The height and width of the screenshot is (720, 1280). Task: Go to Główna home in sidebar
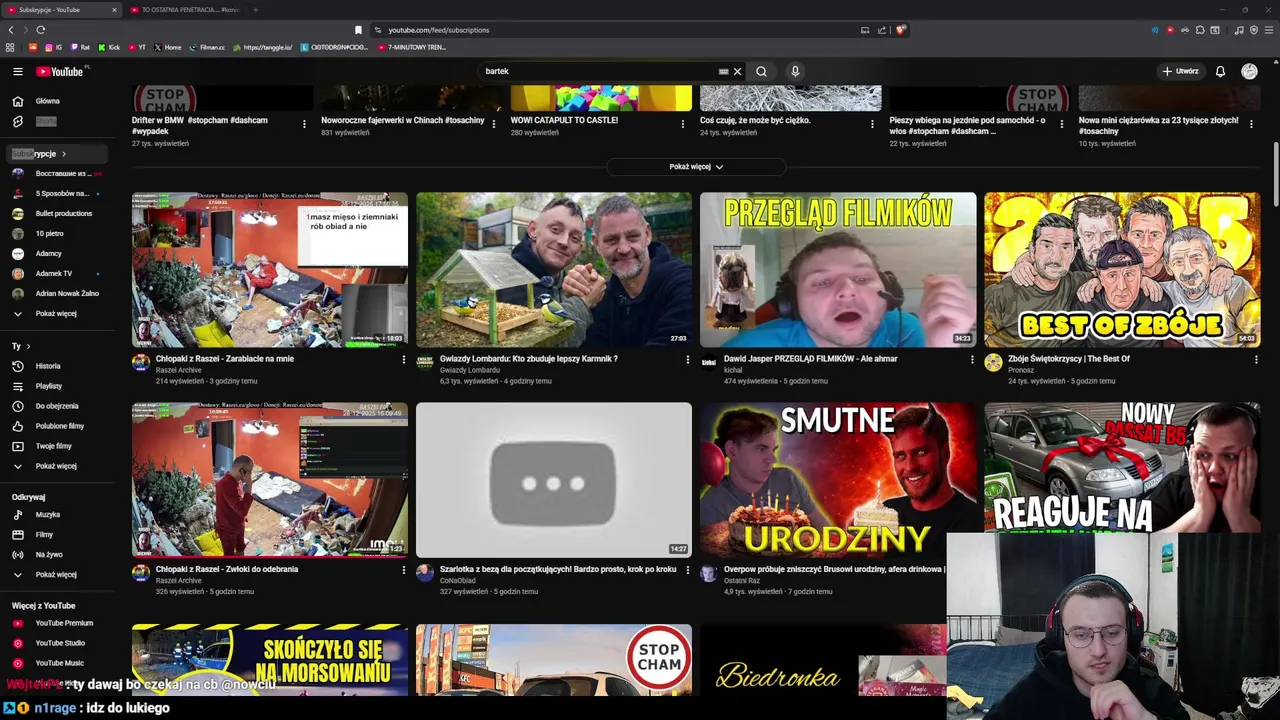point(57,101)
